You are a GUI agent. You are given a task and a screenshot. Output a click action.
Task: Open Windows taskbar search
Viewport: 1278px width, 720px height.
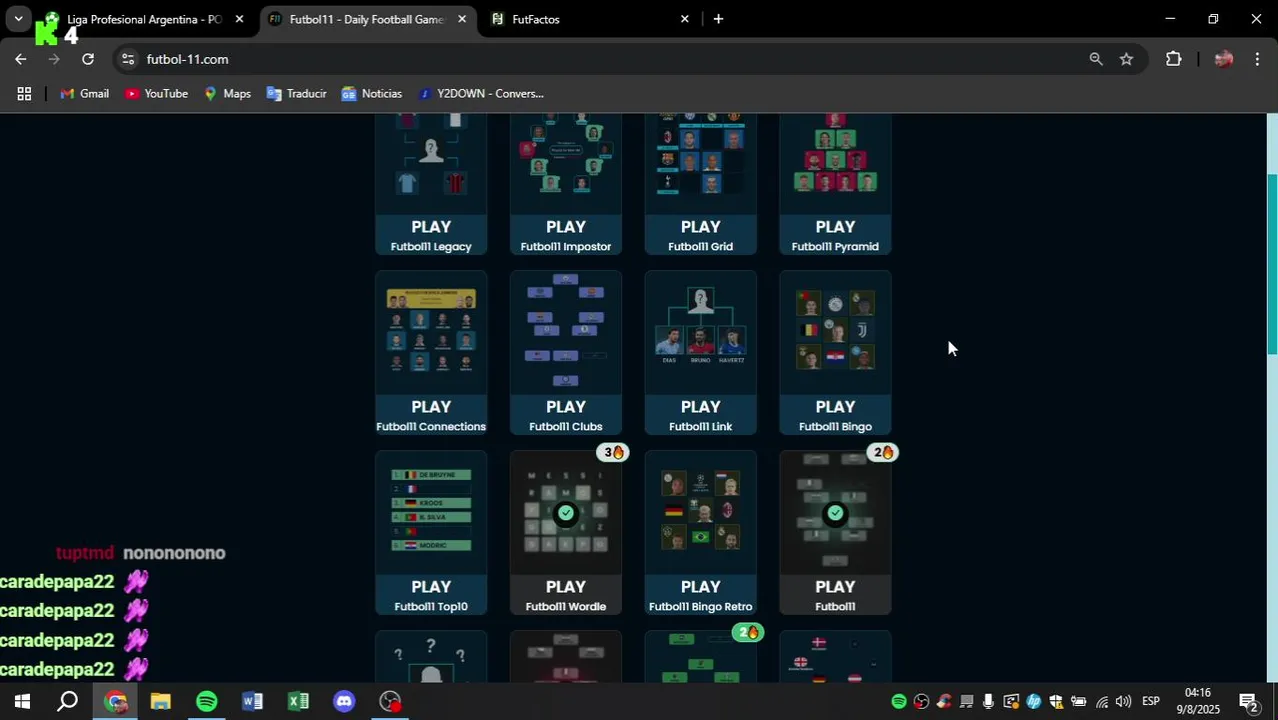pos(68,701)
